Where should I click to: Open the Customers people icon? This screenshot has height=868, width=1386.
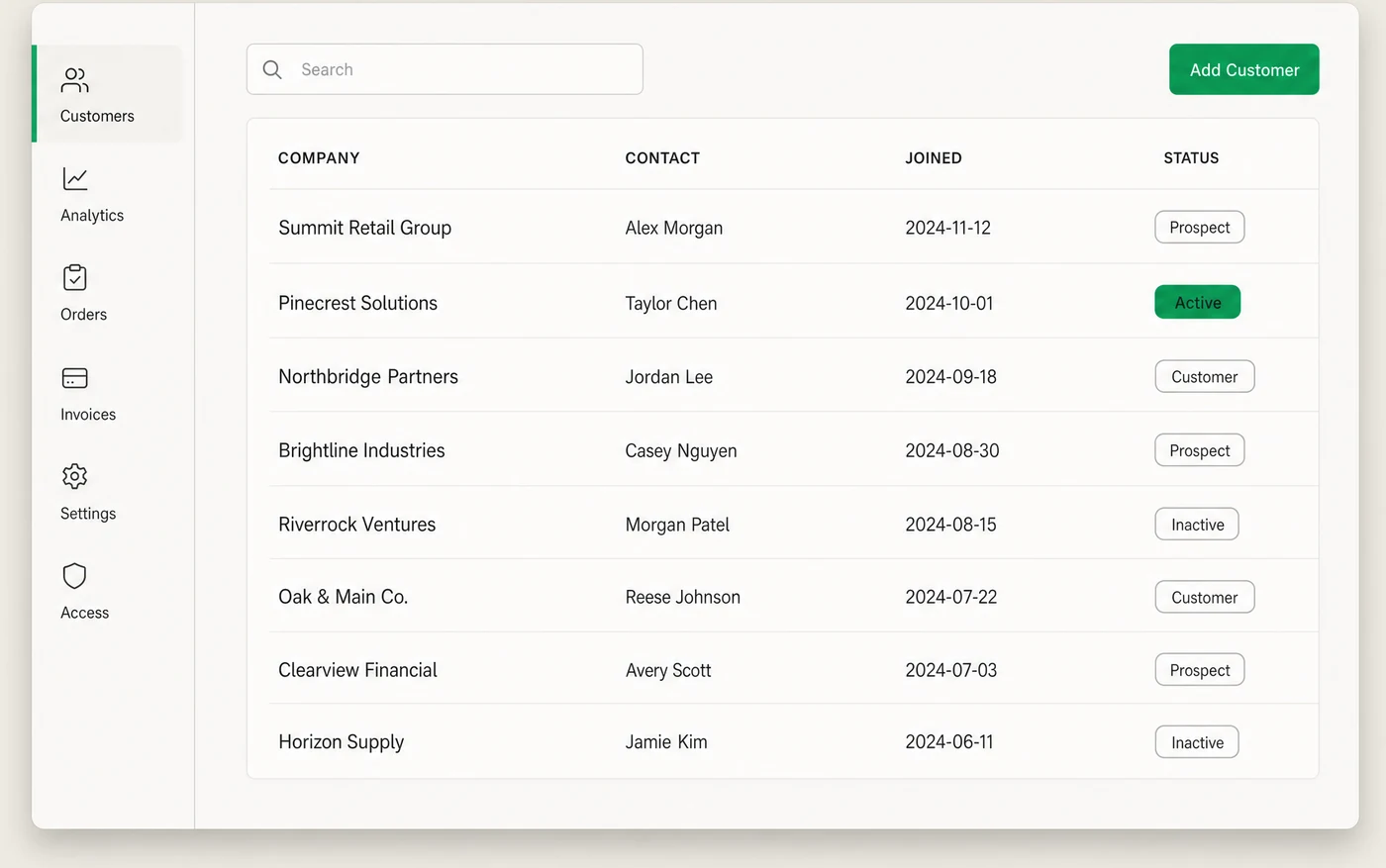pyautogui.click(x=75, y=80)
